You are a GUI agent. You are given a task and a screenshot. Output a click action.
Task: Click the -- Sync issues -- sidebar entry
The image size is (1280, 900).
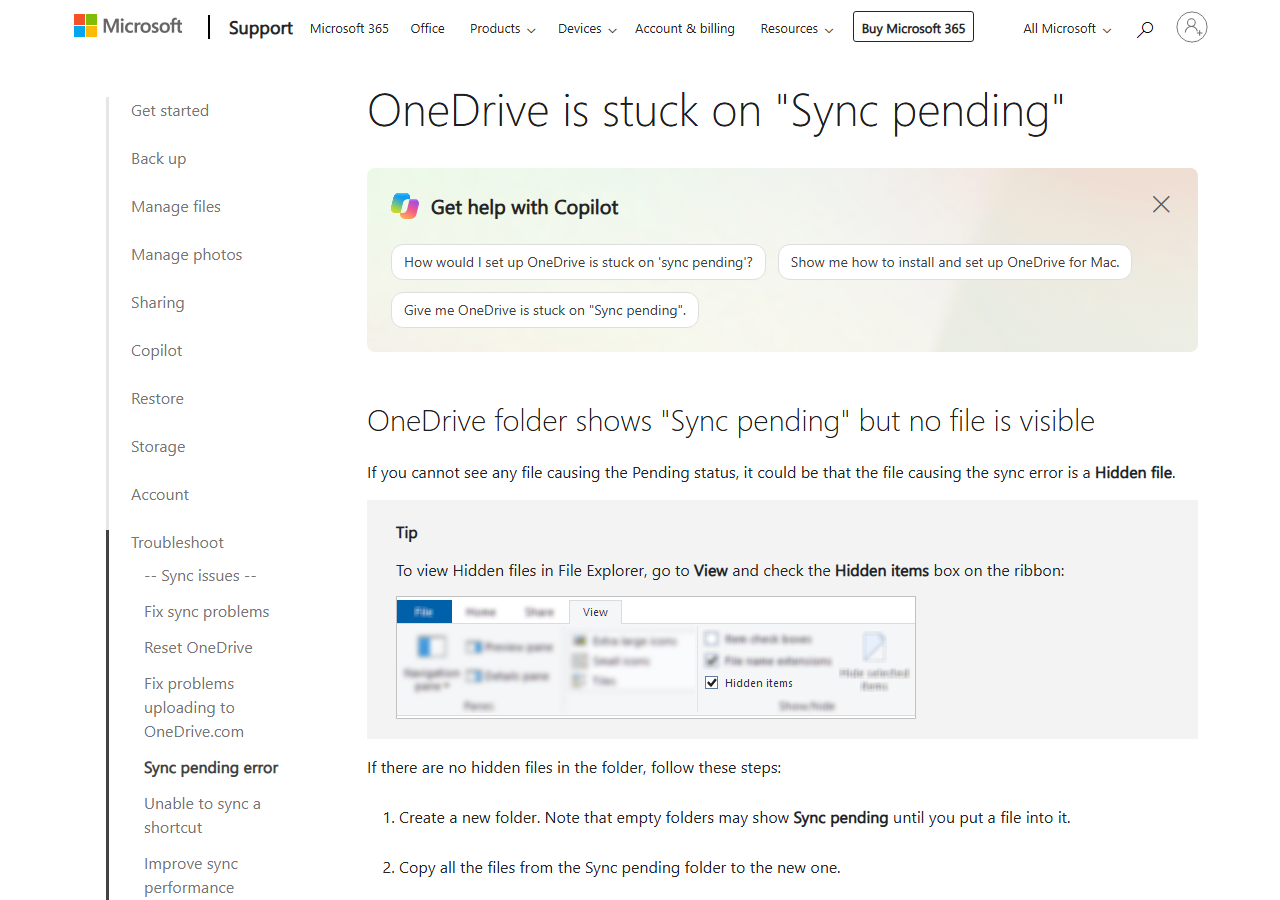click(200, 576)
